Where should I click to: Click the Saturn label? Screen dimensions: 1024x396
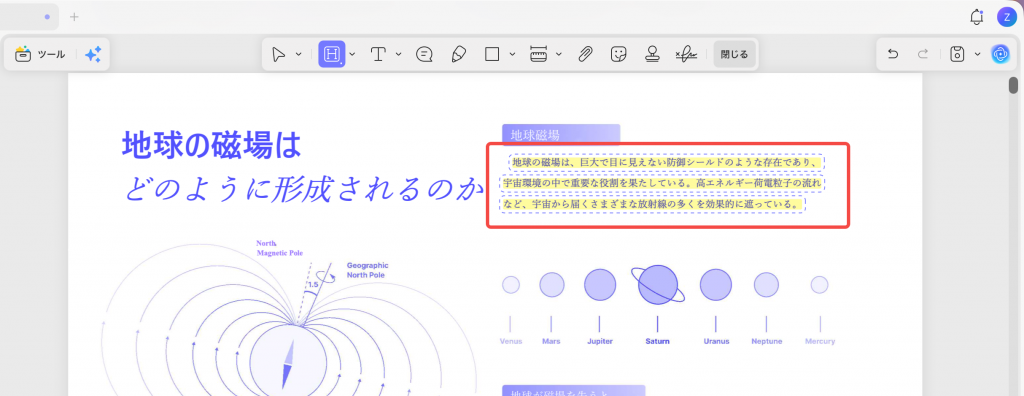658,341
